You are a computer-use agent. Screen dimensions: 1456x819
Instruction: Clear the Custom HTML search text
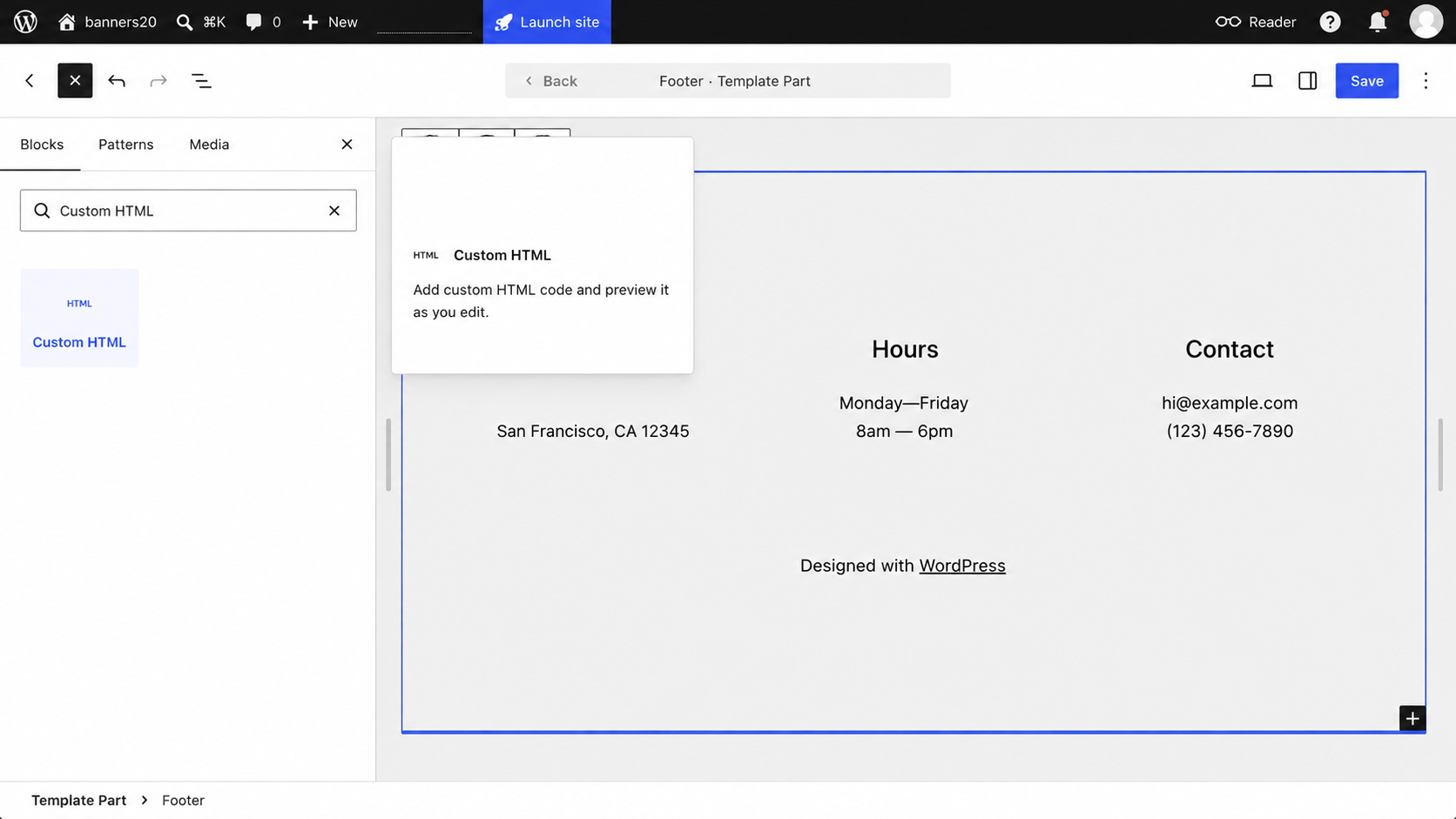click(x=334, y=211)
